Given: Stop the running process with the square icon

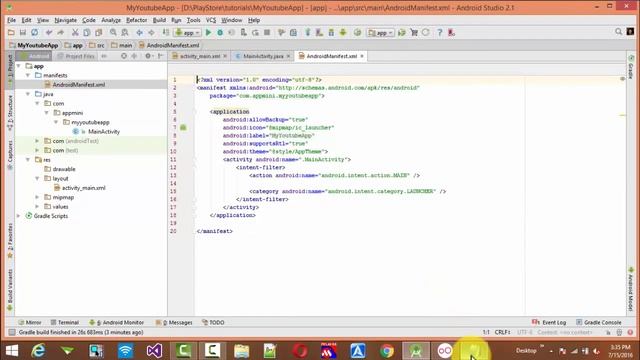Looking at the screenshot, I should tap(267, 32).
